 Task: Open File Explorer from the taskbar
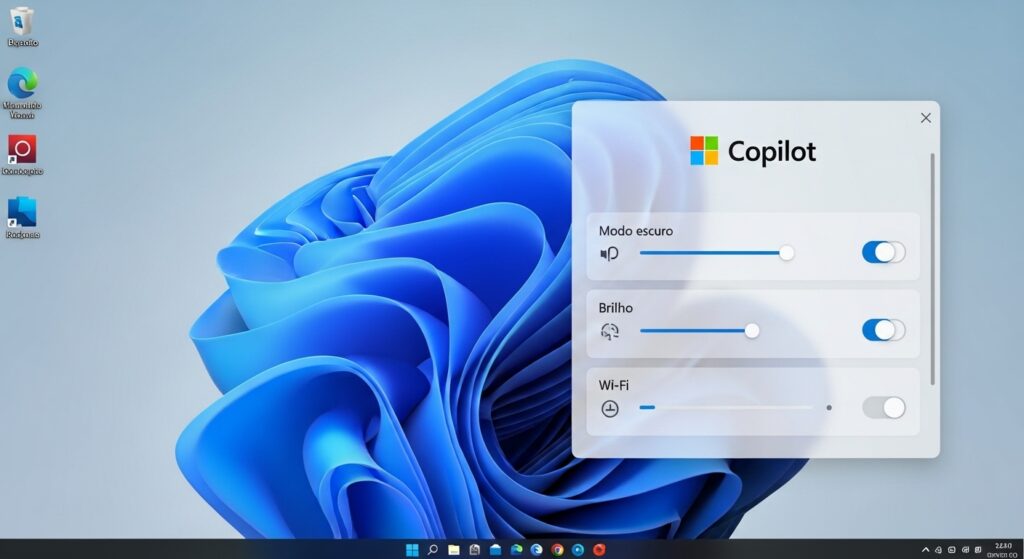point(454,550)
